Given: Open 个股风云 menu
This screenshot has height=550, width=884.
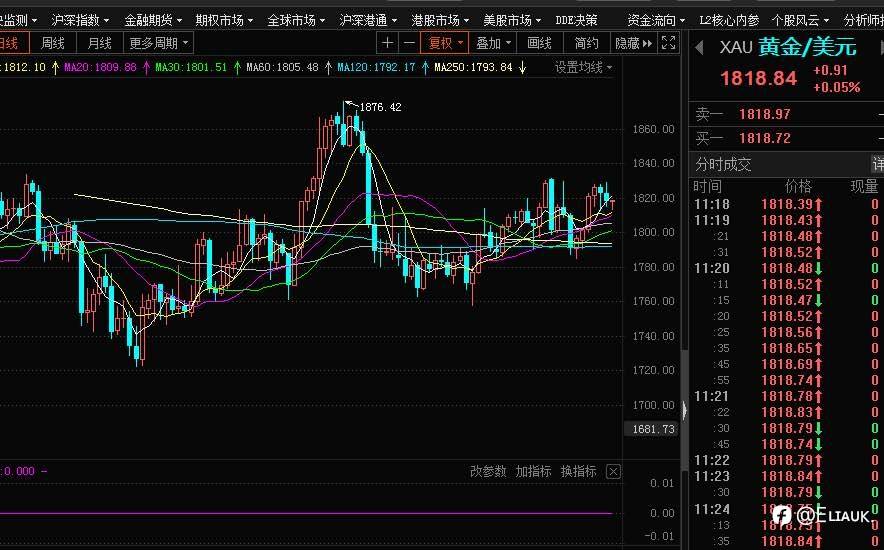Looking at the screenshot, I should pos(800,20).
